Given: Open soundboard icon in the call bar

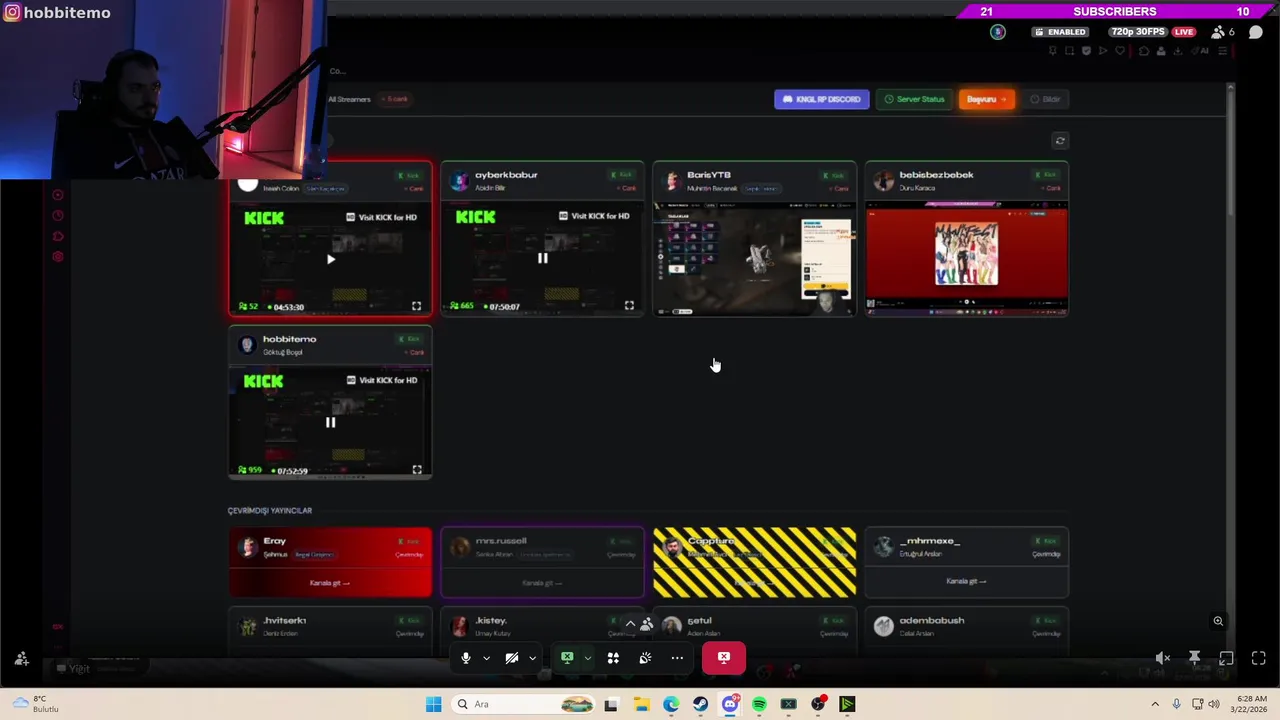Looking at the screenshot, I should pos(645,658).
